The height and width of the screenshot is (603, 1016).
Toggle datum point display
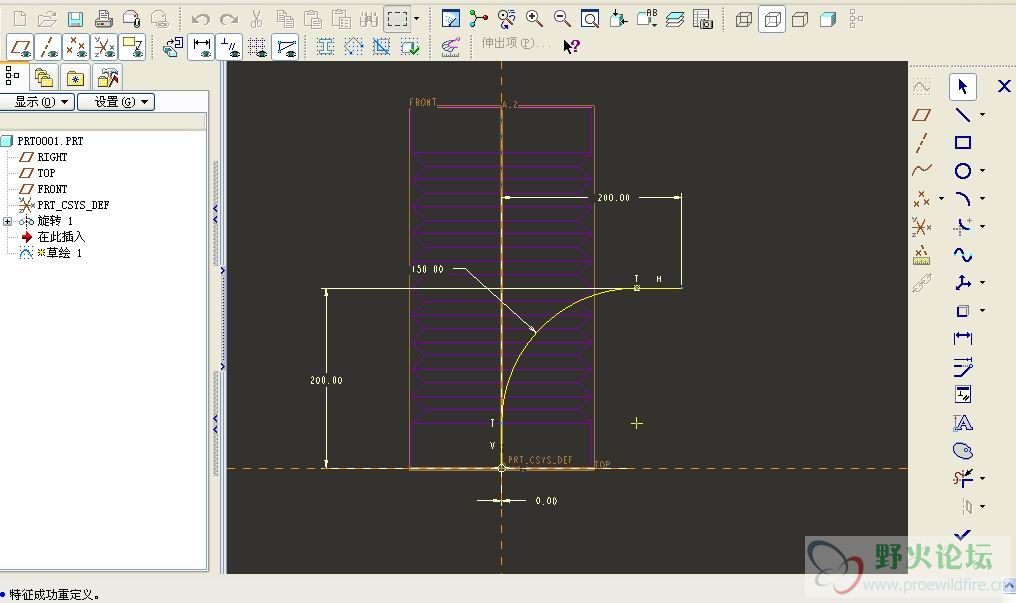click(76, 47)
